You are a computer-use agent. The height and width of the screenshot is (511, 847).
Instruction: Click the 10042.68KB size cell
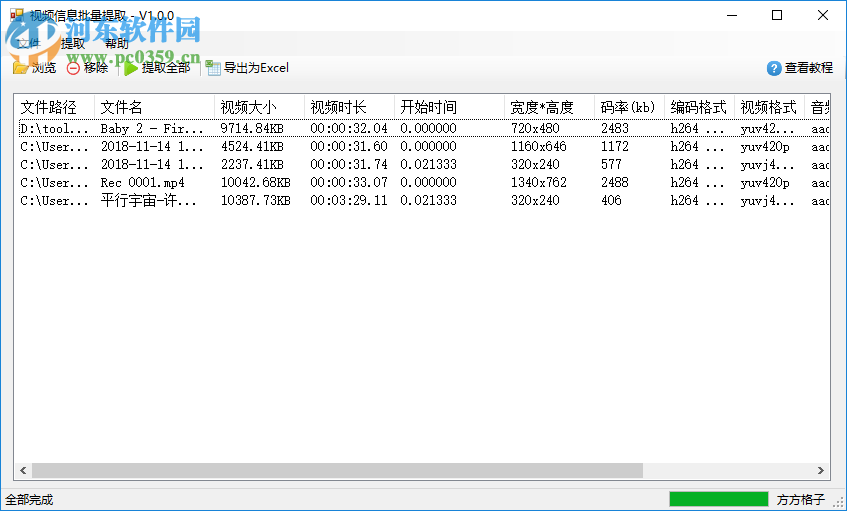coord(256,183)
